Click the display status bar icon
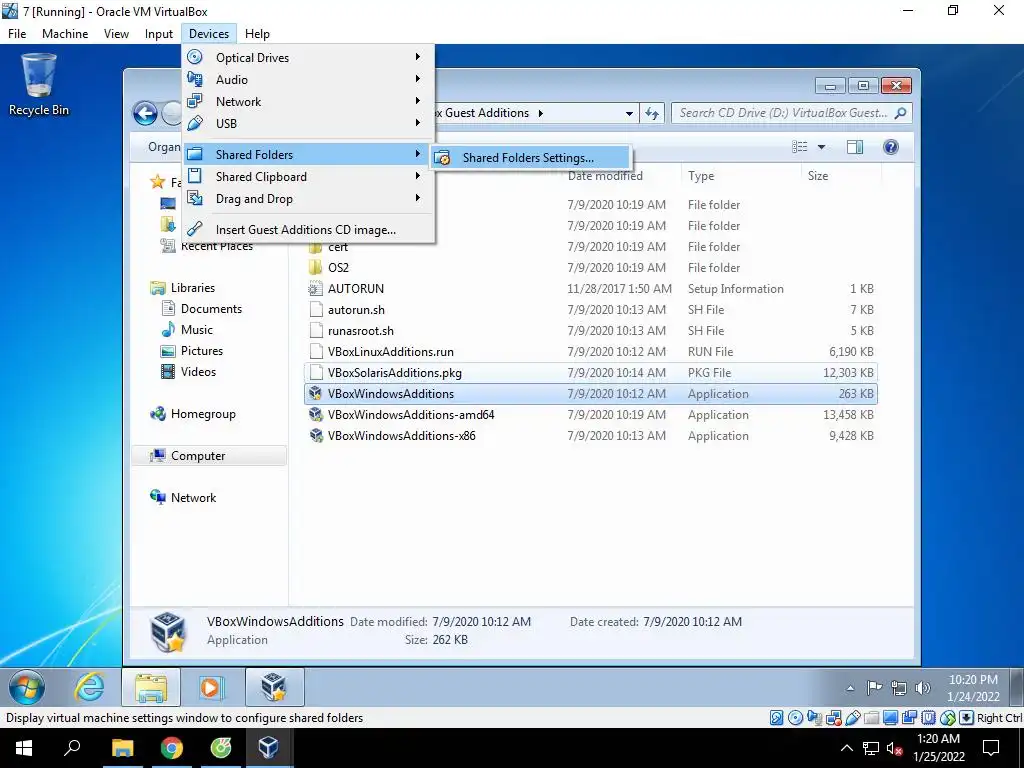 (890, 718)
